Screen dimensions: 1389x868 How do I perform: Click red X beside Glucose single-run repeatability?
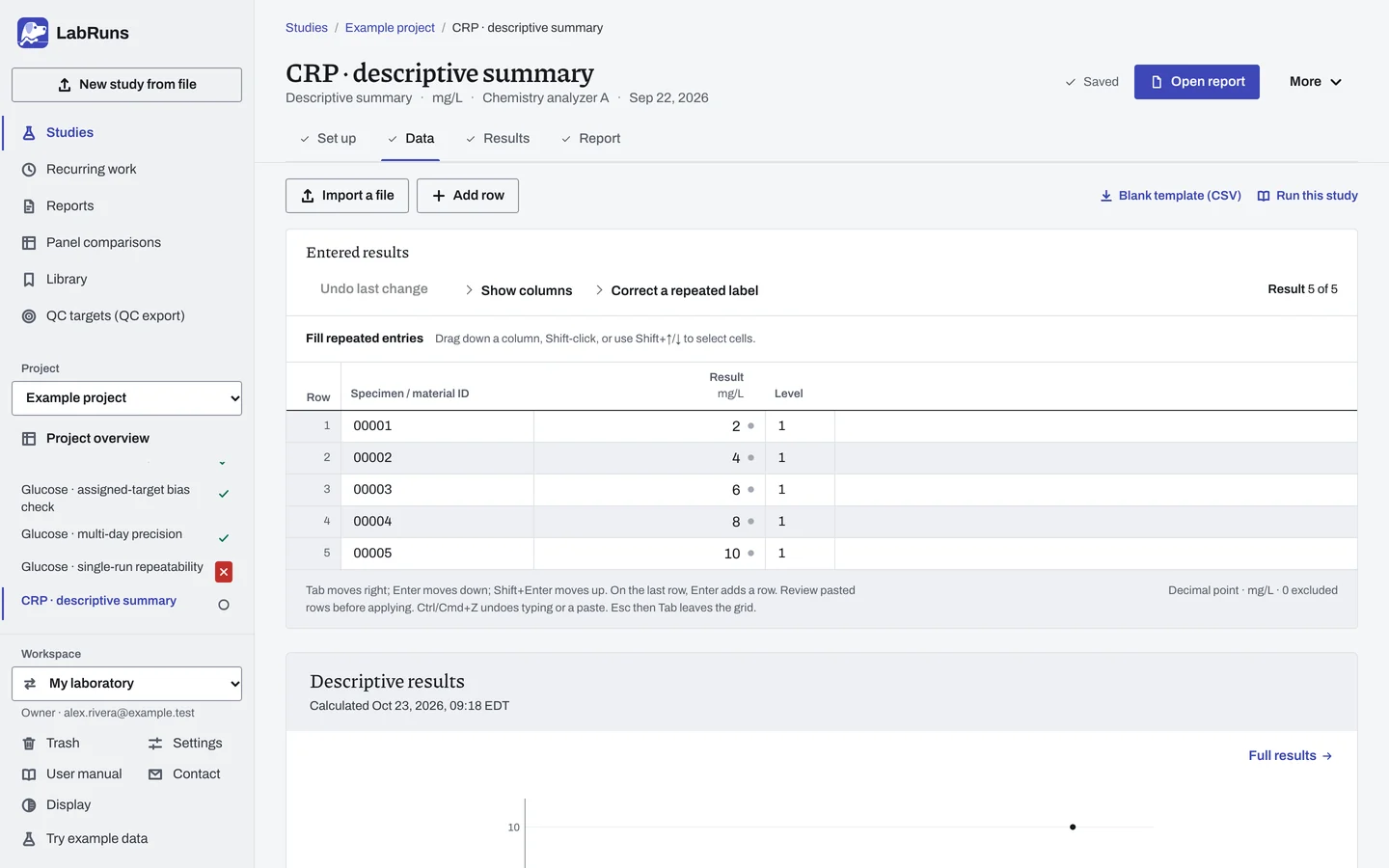pyautogui.click(x=224, y=572)
